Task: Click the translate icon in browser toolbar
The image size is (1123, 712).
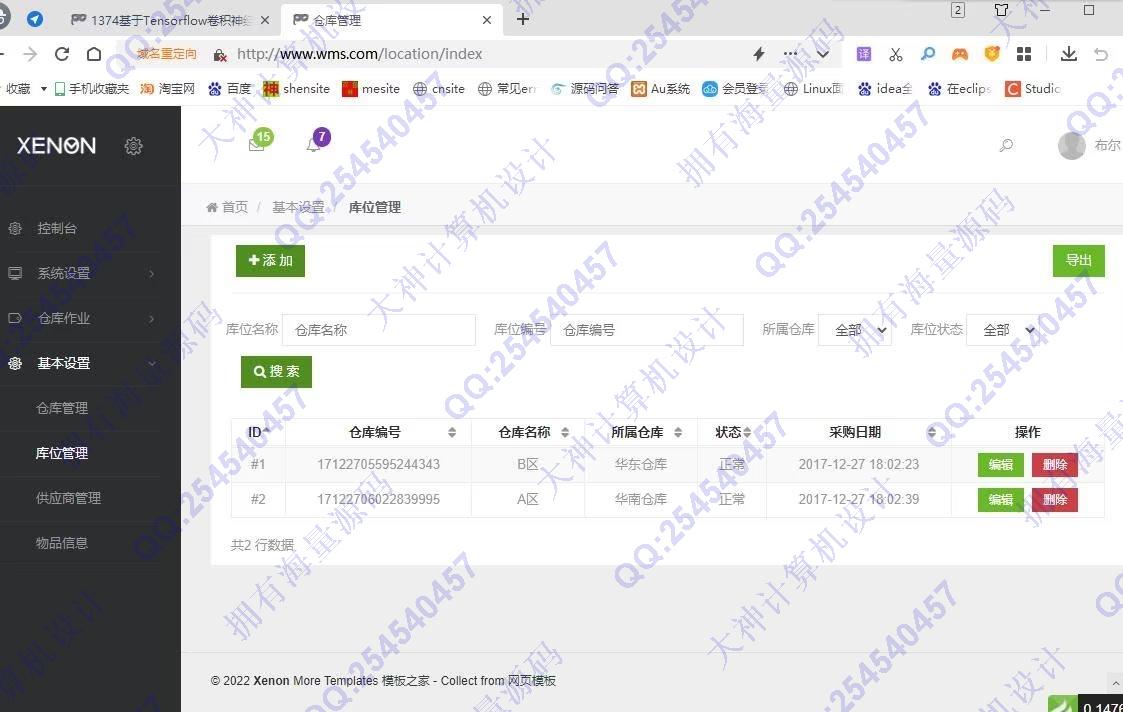Action: pos(864,54)
